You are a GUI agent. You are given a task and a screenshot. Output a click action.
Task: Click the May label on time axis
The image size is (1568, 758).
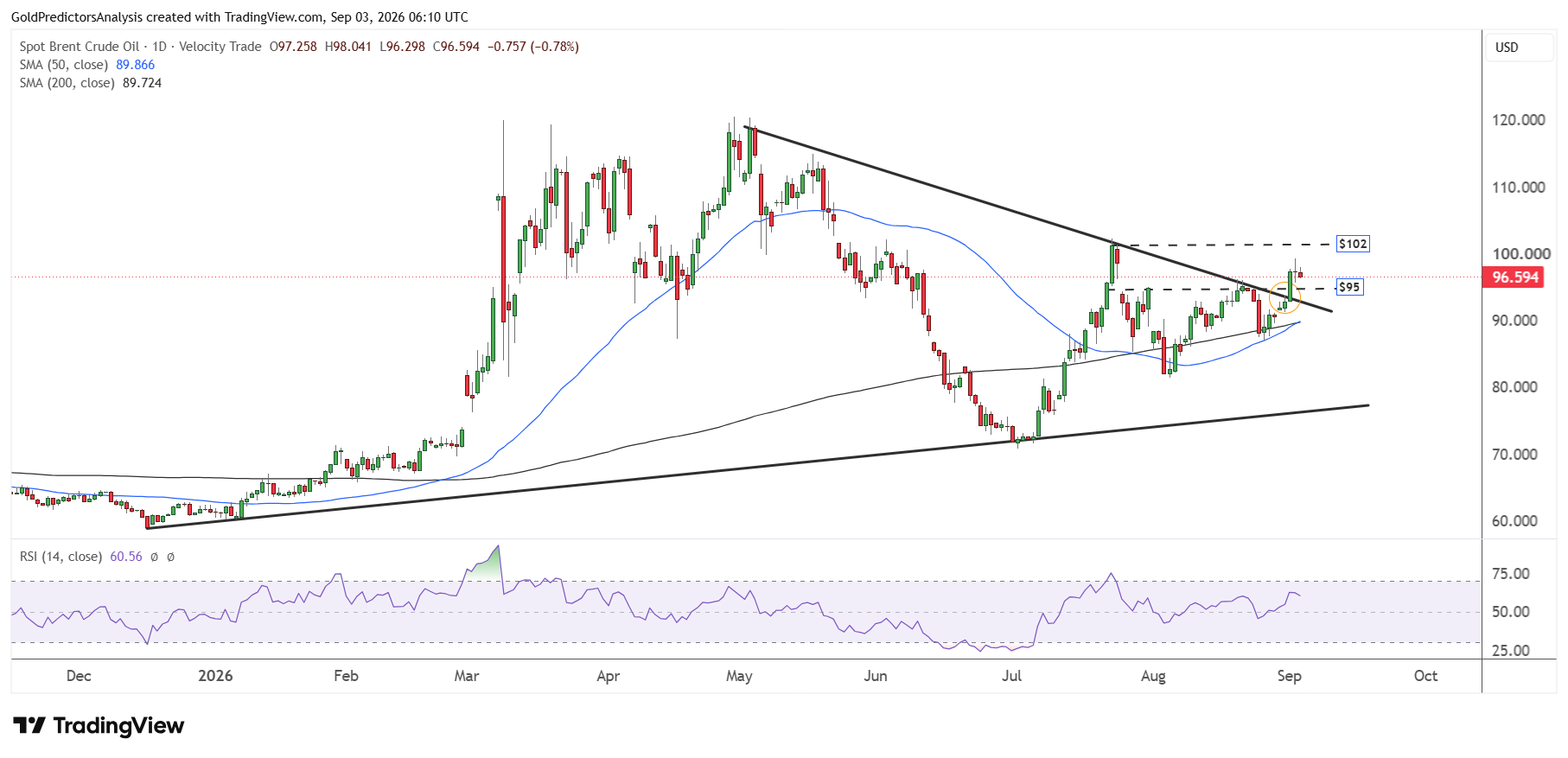pyautogui.click(x=739, y=676)
